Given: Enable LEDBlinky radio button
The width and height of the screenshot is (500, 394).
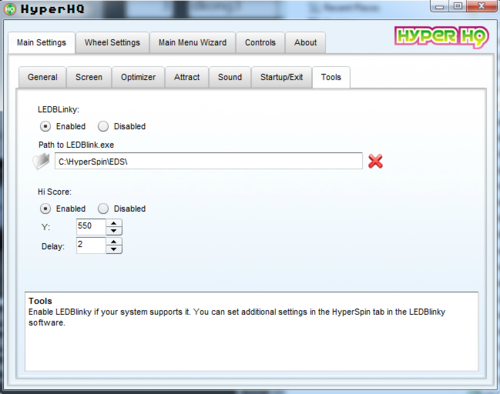Looking at the screenshot, I should pos(45,126).
